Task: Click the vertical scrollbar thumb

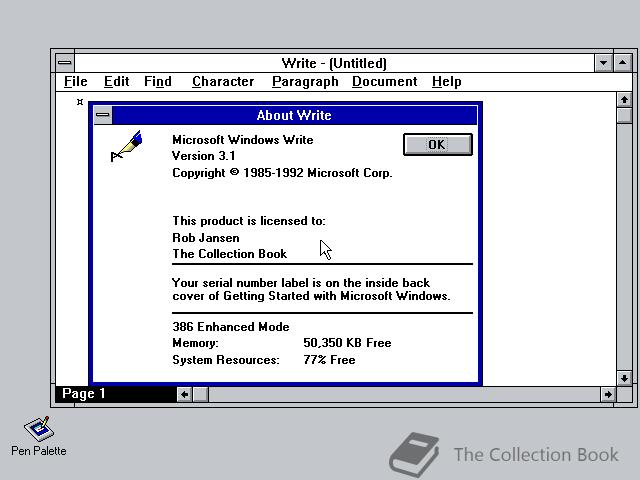Action: [x=624, y=115]
